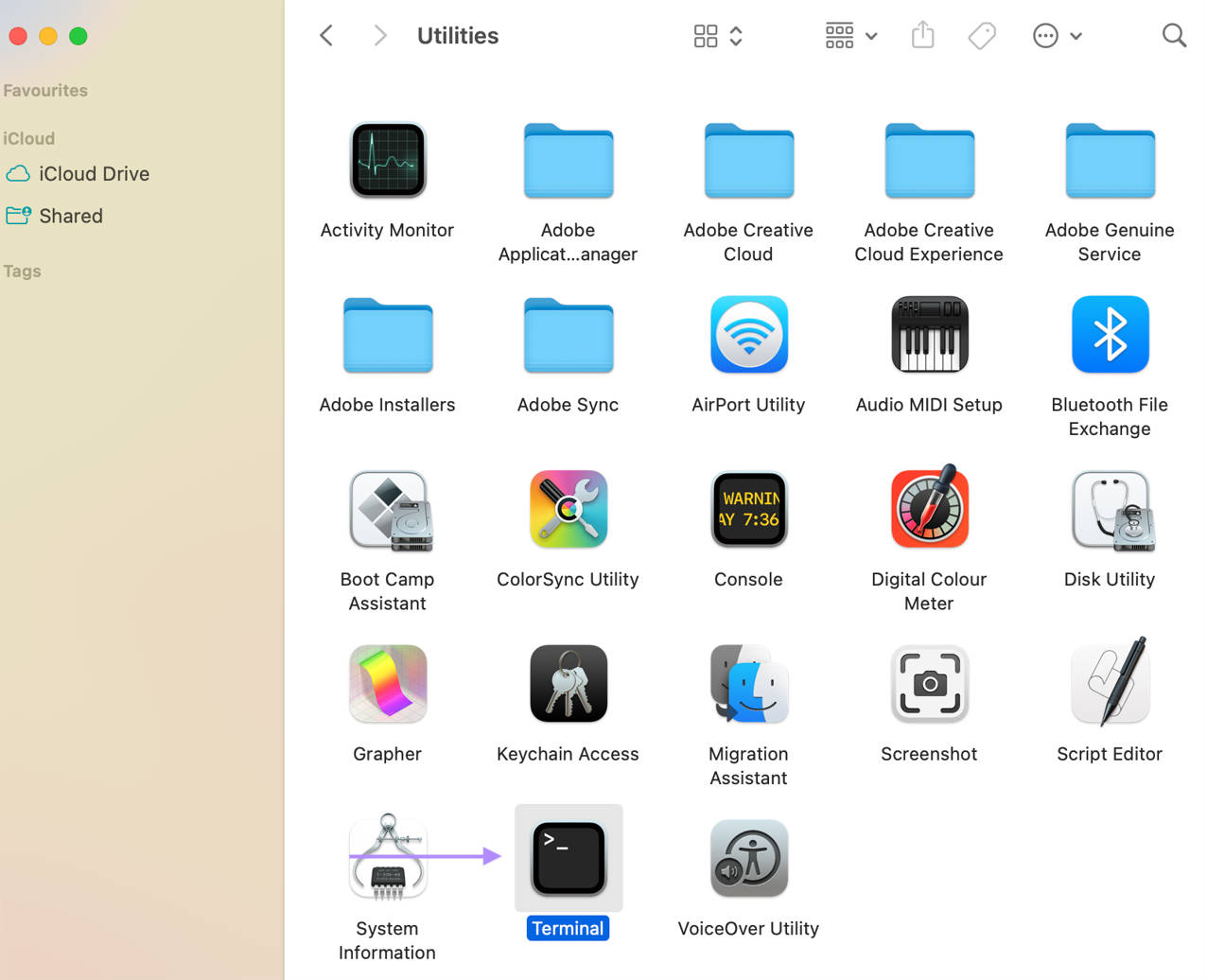The width and height of the screenshot is (1207, 980).
Task: Click the VoiceOver Utility name label
Action: click(x=748, y=929)
